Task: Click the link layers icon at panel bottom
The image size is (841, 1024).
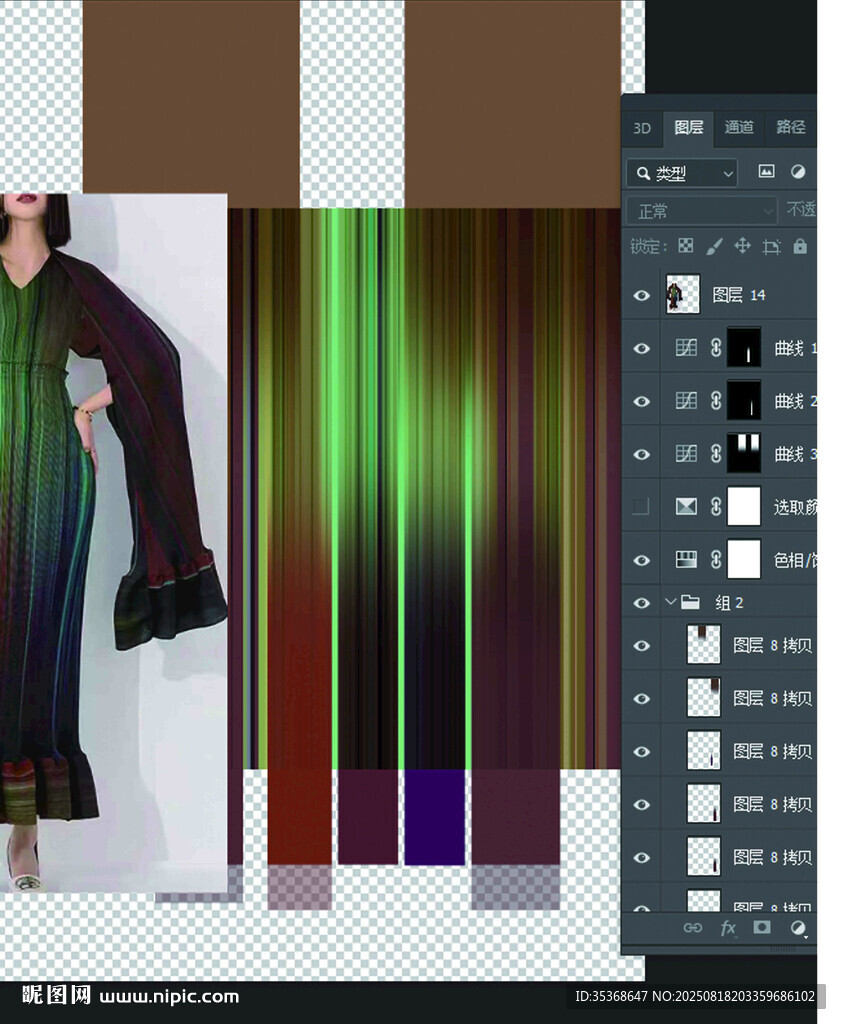Action: pyautogui.click(x=692, y=928)
